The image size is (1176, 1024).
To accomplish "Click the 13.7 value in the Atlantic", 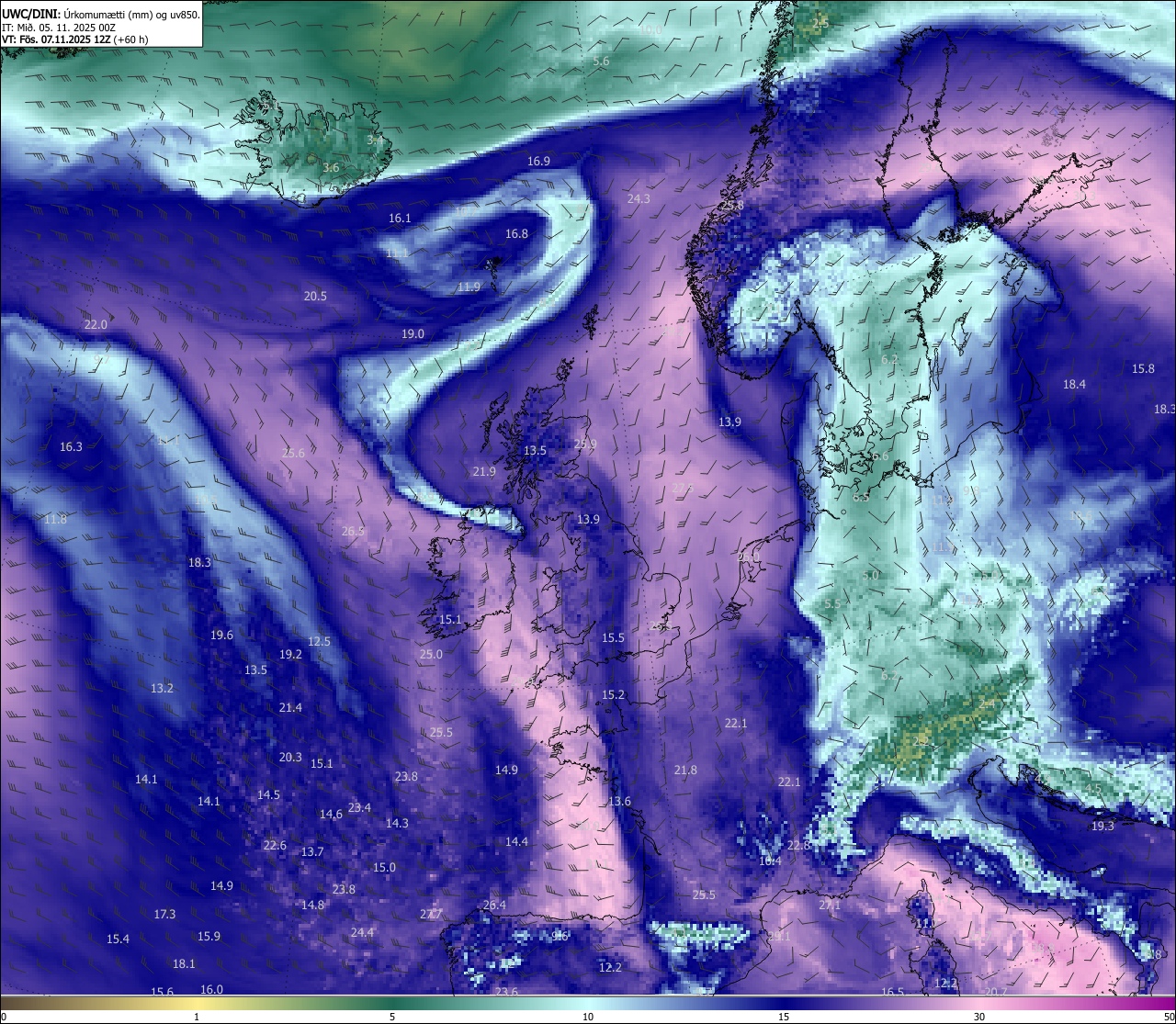I will pos(312,852).
